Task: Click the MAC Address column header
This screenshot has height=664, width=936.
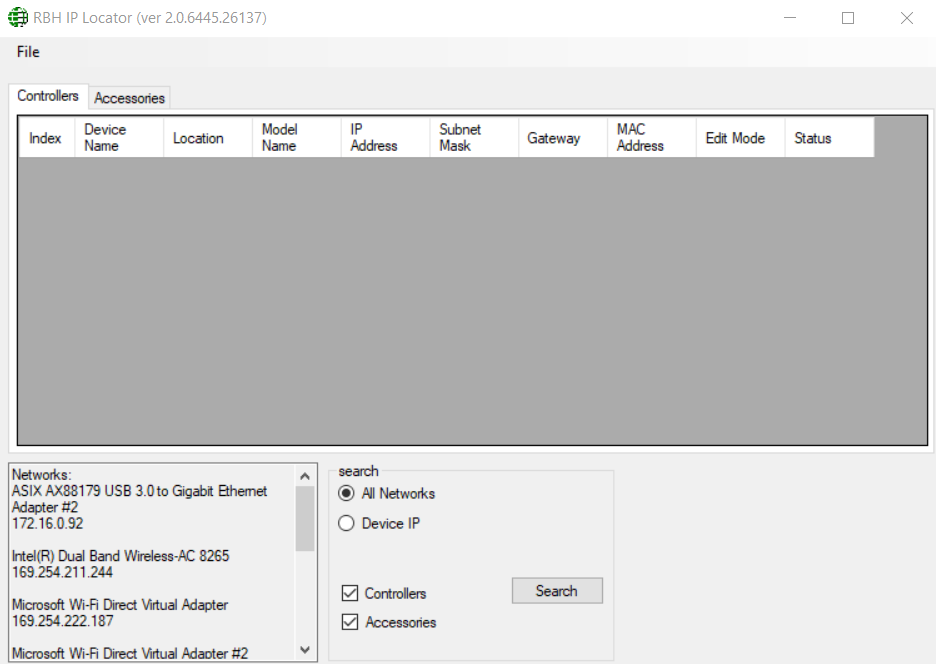Action: coord(652,138)
